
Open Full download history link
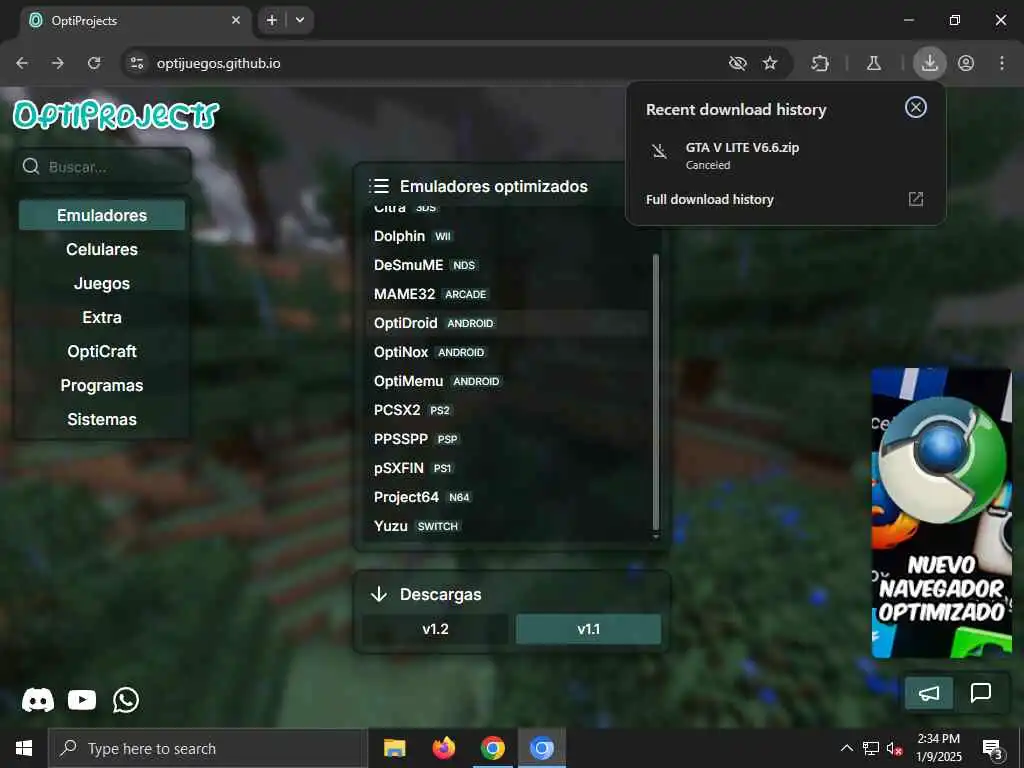[710, 199]
